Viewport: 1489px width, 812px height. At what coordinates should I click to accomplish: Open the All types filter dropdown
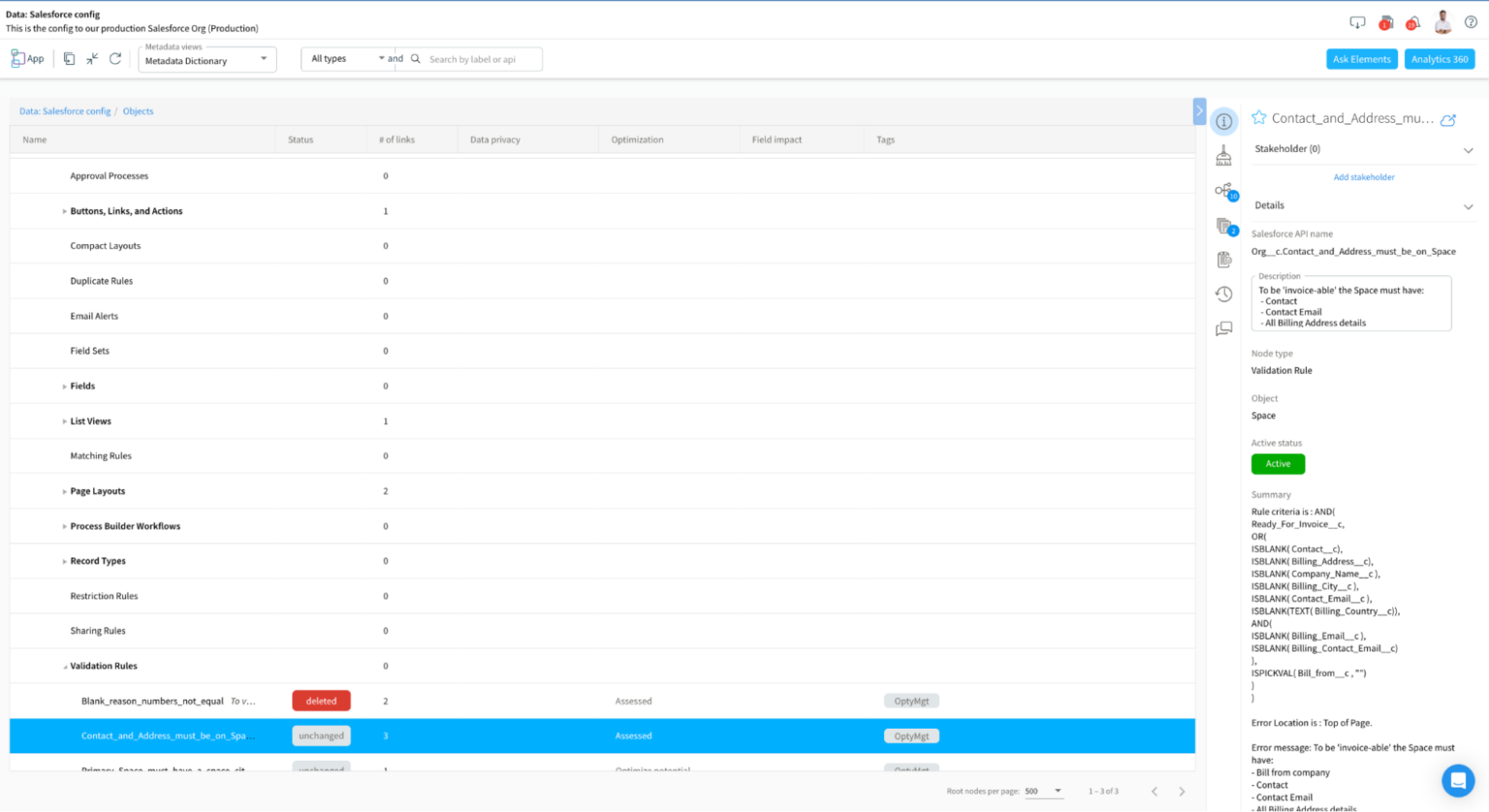[380, 58]
